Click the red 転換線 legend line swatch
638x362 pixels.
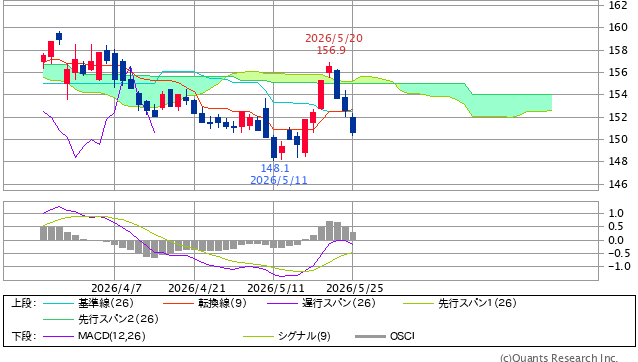[x=178, y=303]
